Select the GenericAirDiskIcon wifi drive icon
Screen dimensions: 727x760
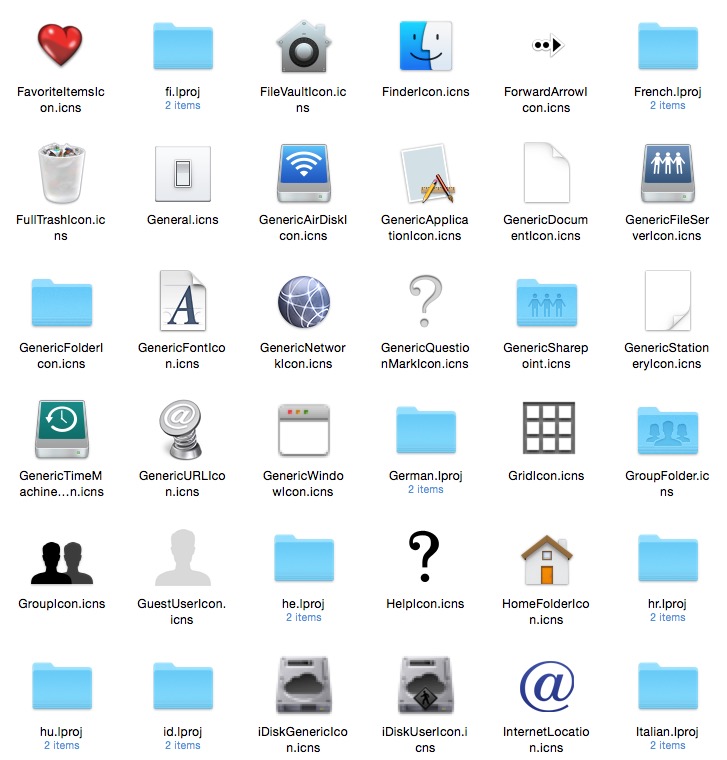303,174
